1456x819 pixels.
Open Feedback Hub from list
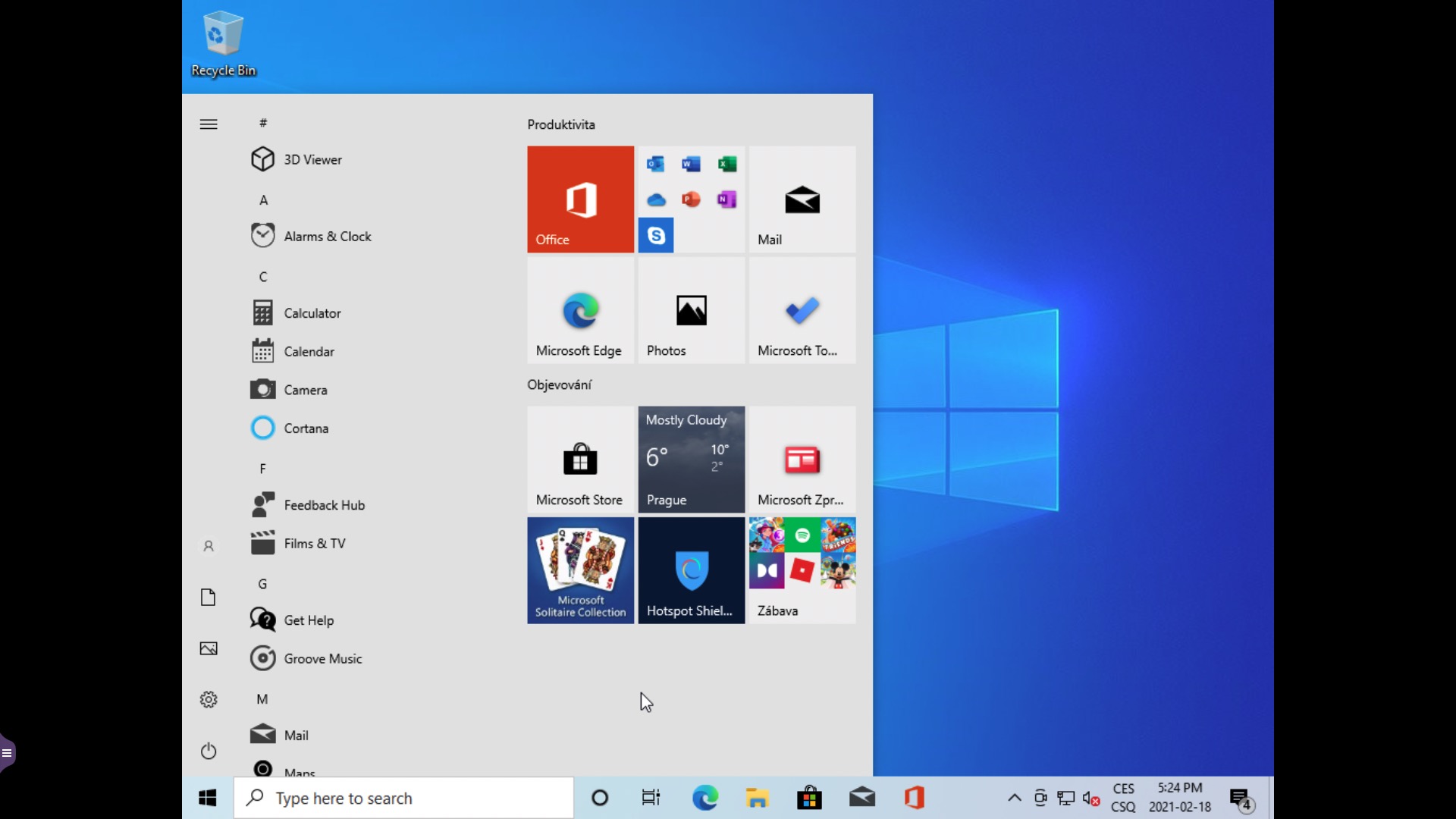[324, 505]
